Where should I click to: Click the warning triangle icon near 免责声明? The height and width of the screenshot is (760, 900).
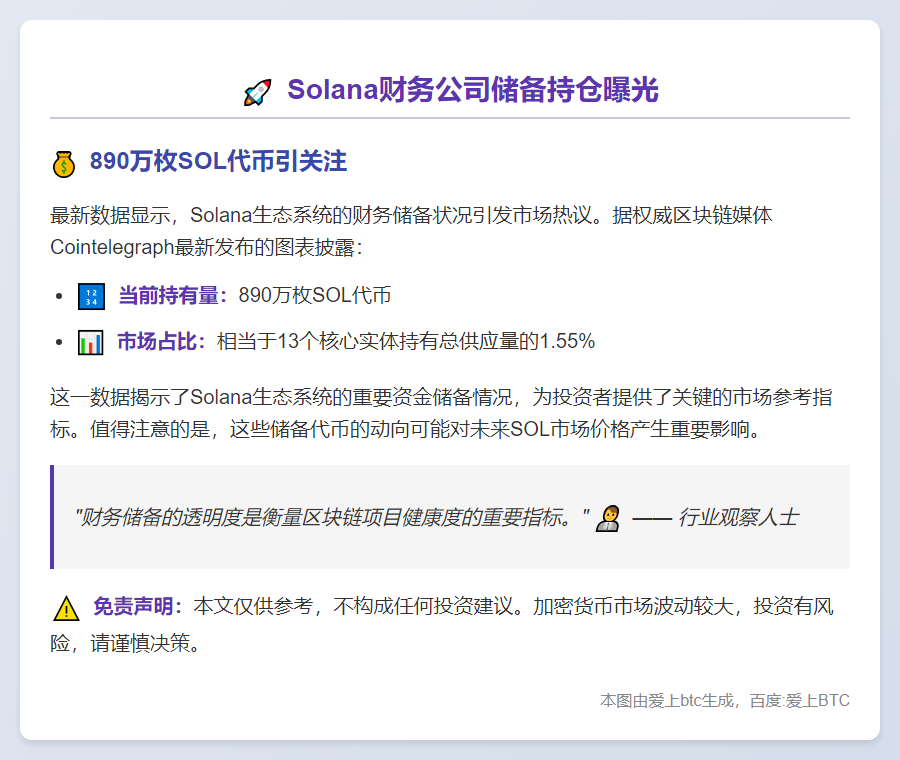pos(64,608)
